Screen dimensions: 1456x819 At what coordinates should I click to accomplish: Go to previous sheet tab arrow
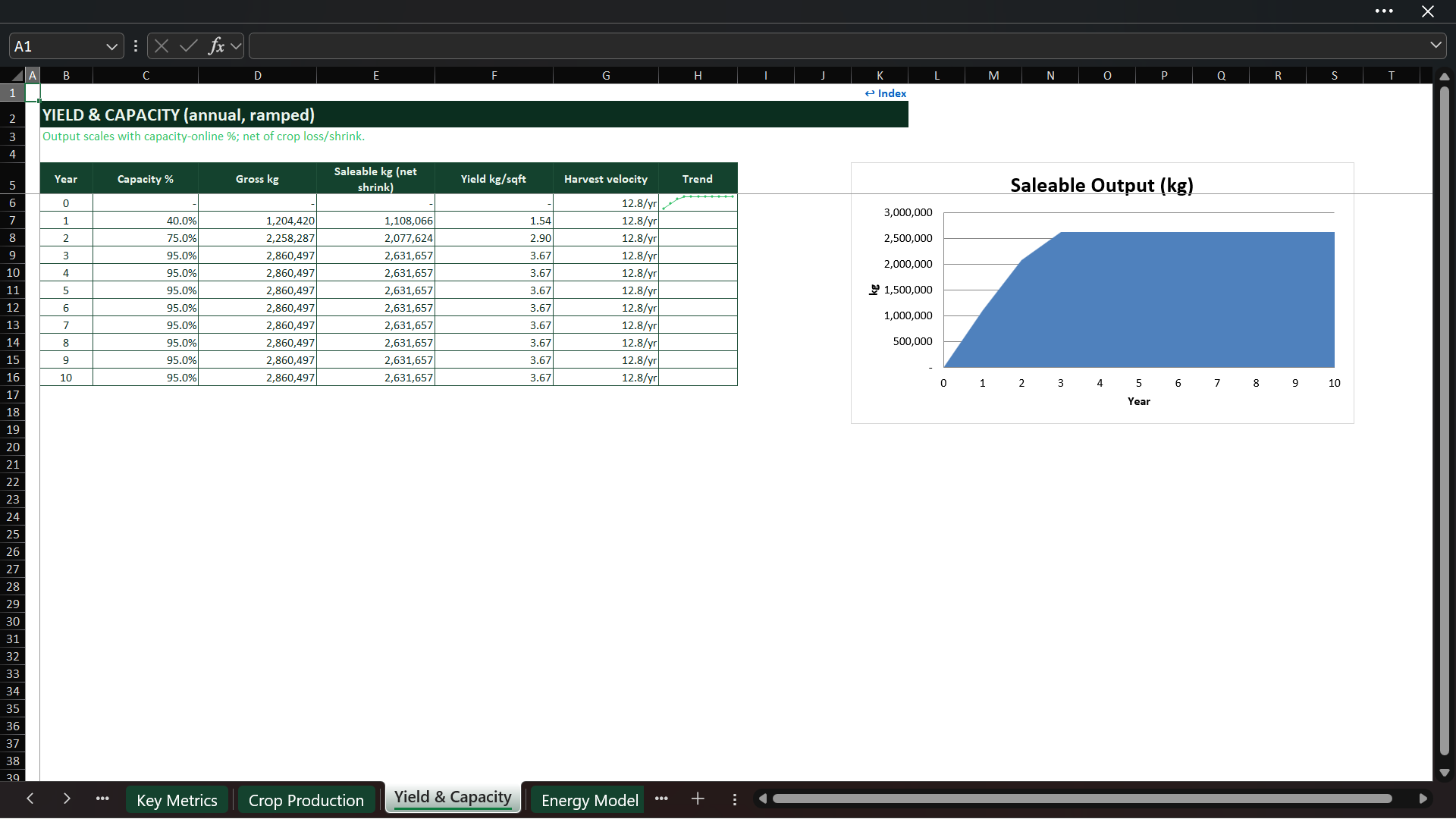(x=30, y=799)
